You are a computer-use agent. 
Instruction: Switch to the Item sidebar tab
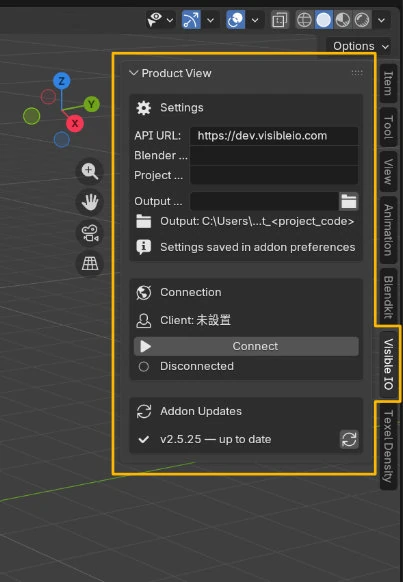388,83
